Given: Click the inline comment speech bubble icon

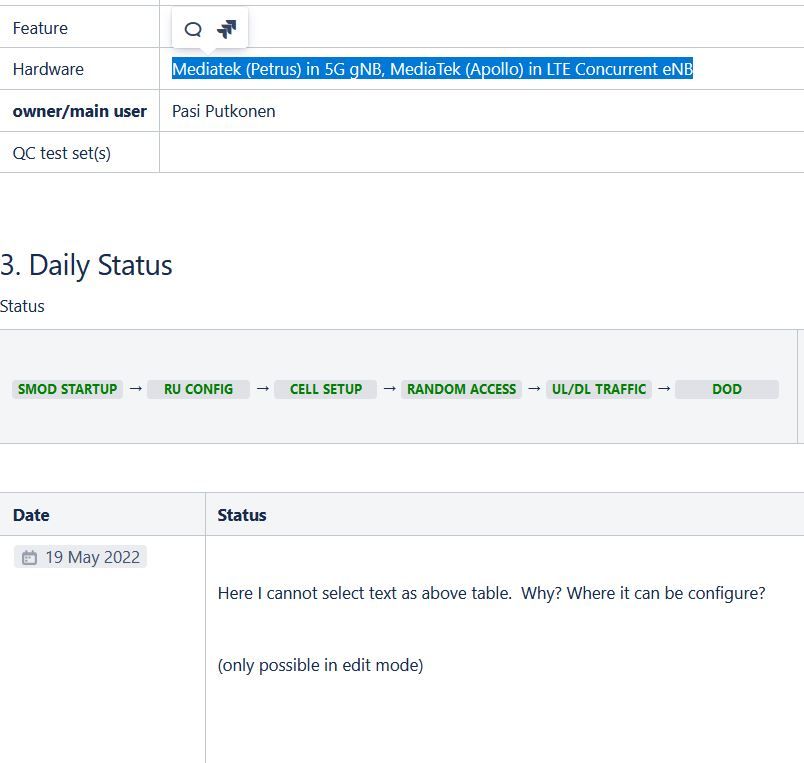Looking at the screenshot, I should 193,29.
